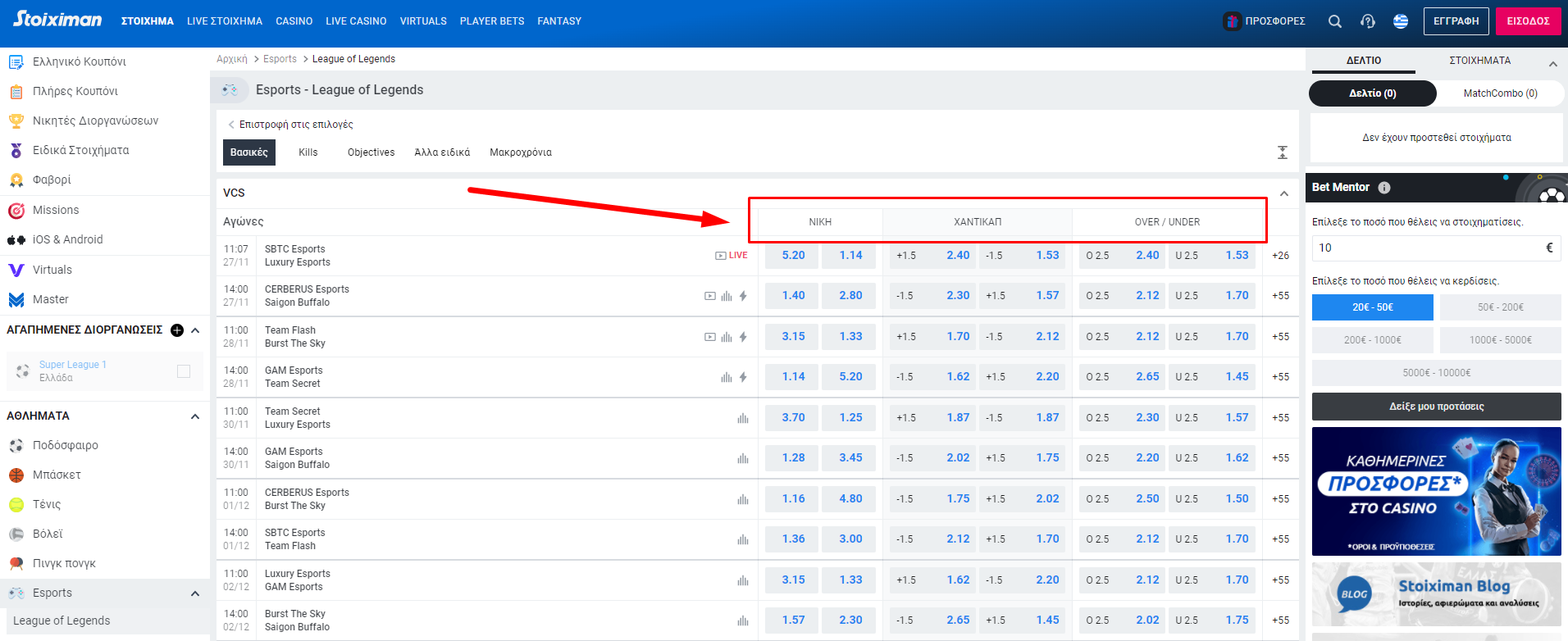Switch to the Kills tab
The image size is (1568, 641).
308,152
